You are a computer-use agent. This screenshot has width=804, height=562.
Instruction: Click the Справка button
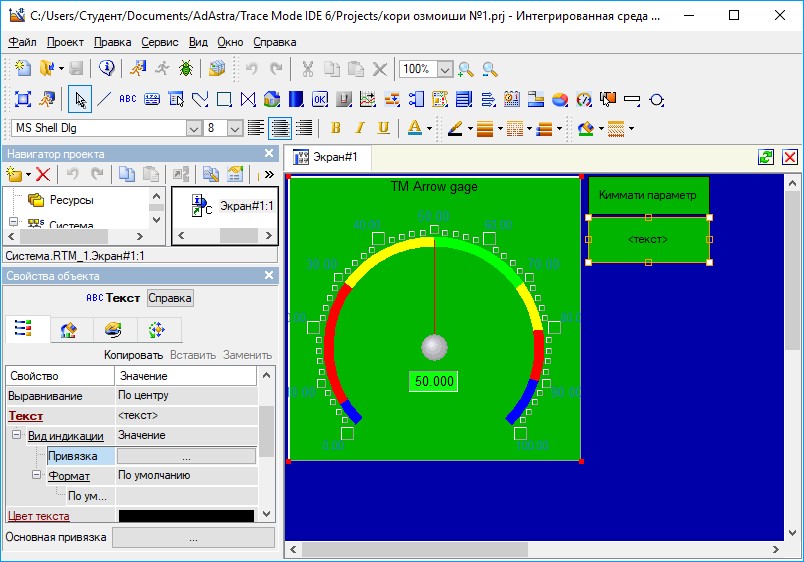pyautogui.click(x=170, y=298)
